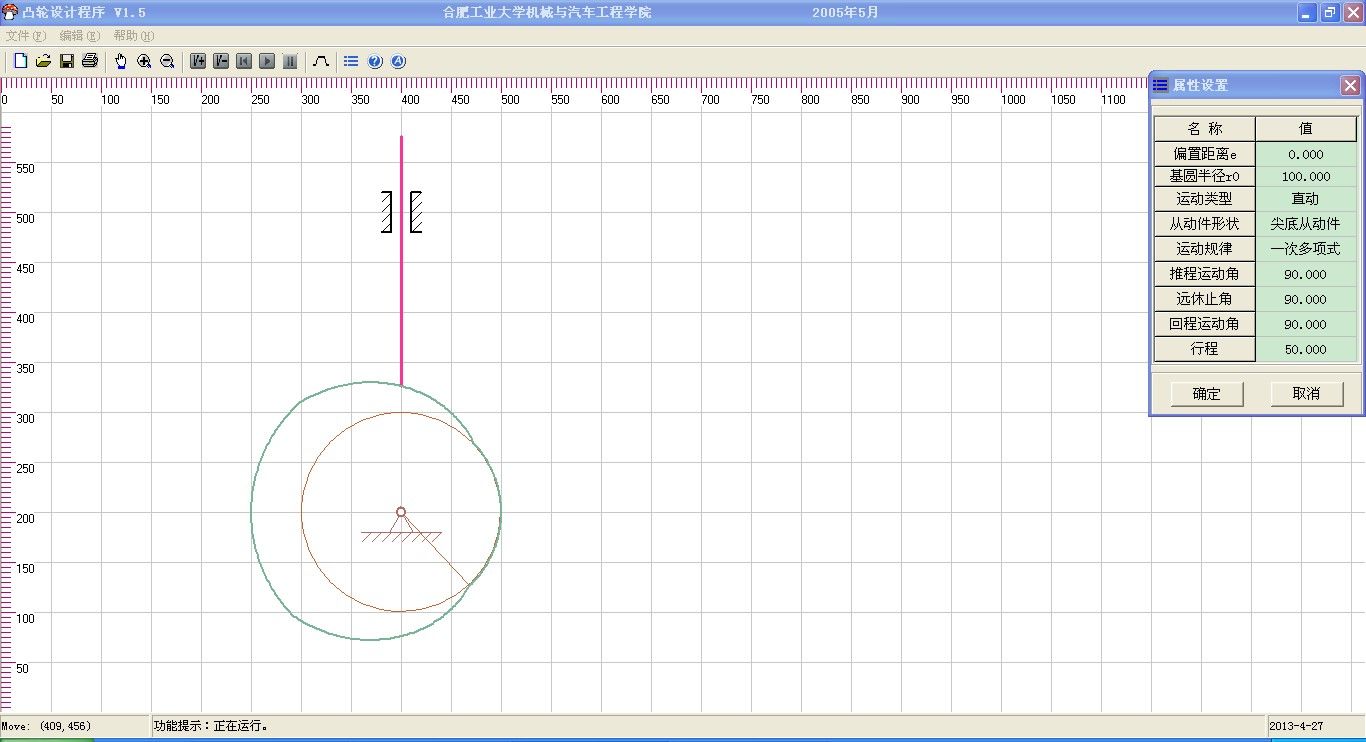Click the 取消 button
Viewport: 1366px width, 742px height.
pos(1306,394)
